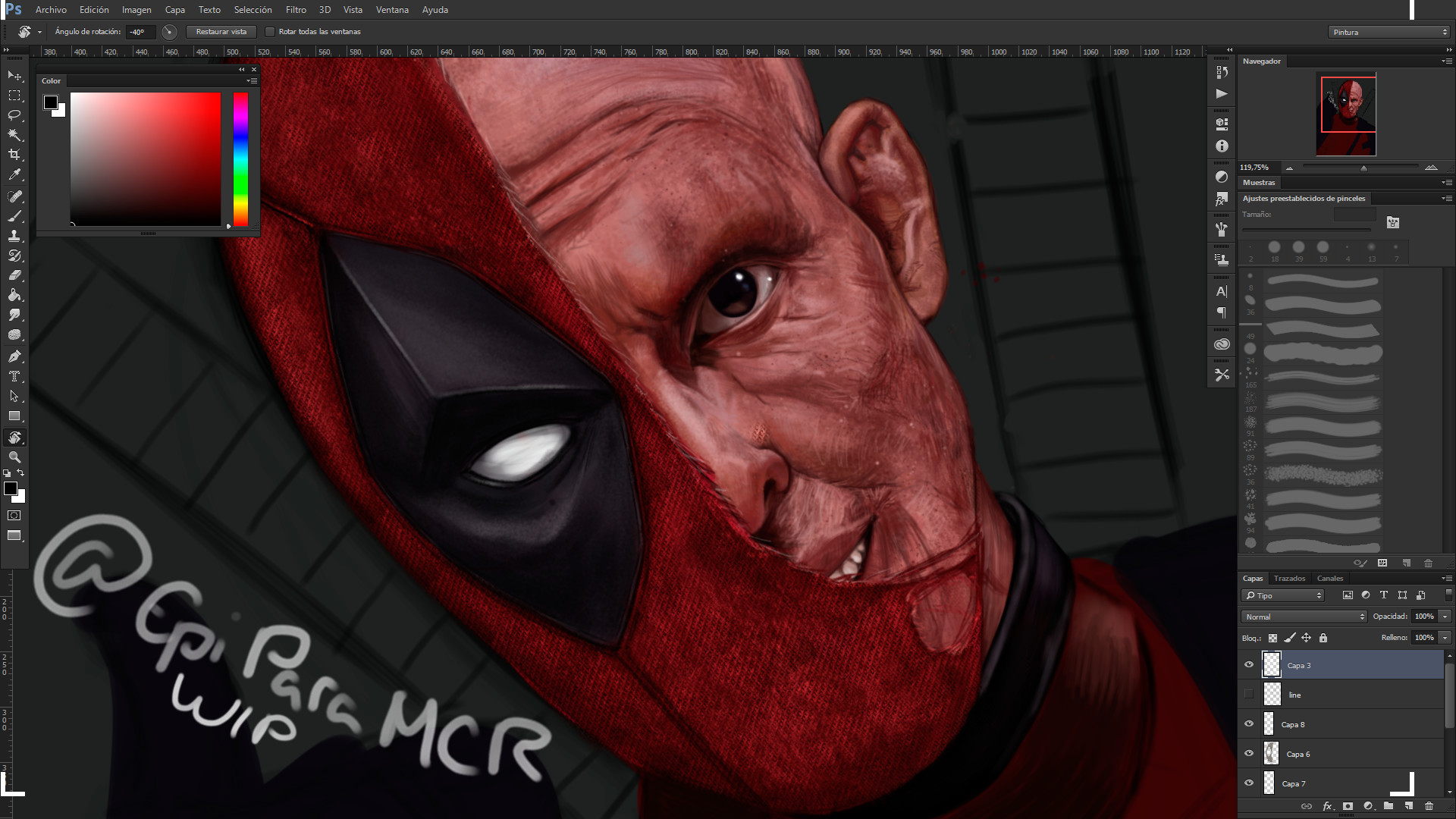Viewport: 1456px width, 819px height.
Task: Select the Zoom tool
Action: 14,457
